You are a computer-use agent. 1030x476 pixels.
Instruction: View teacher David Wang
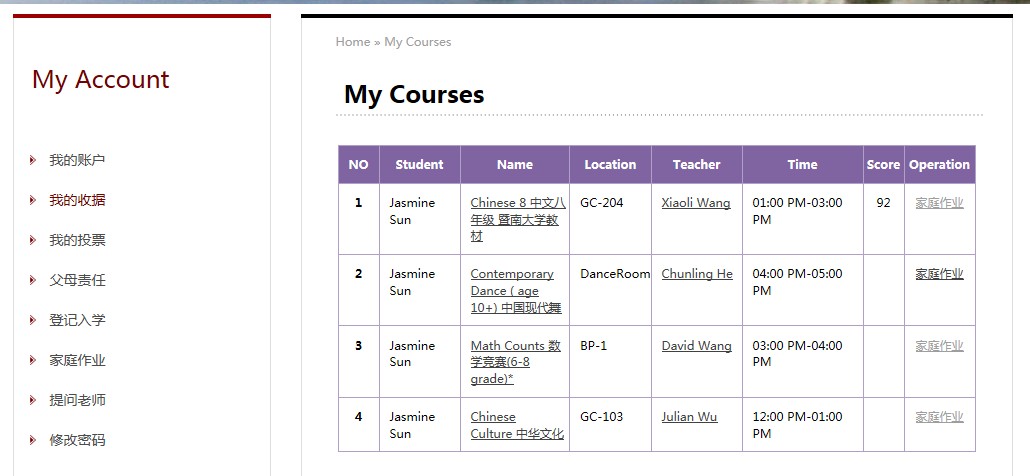point(696,345)
